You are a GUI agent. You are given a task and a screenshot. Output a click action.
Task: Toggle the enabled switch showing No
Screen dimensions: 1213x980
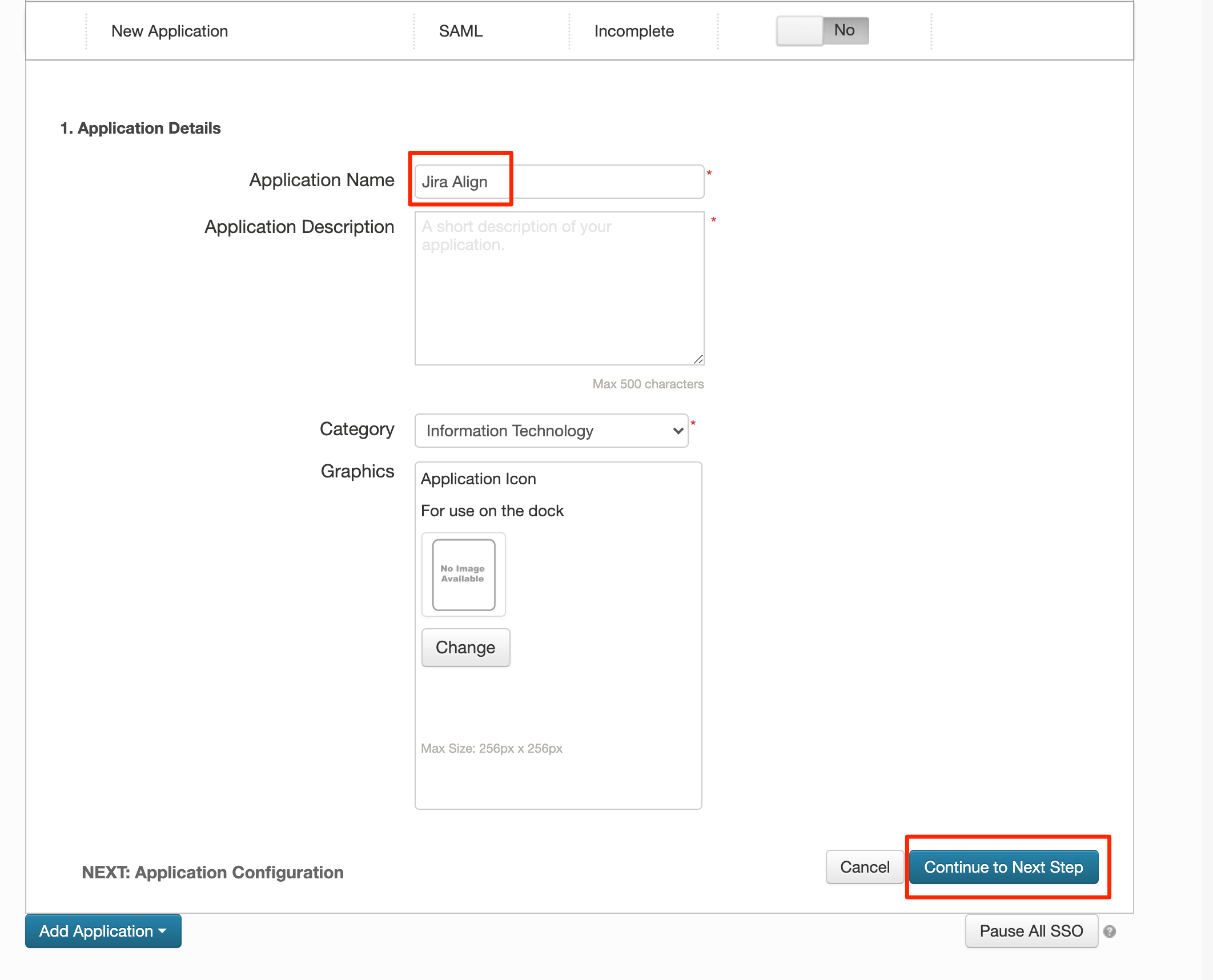[822, 30]
